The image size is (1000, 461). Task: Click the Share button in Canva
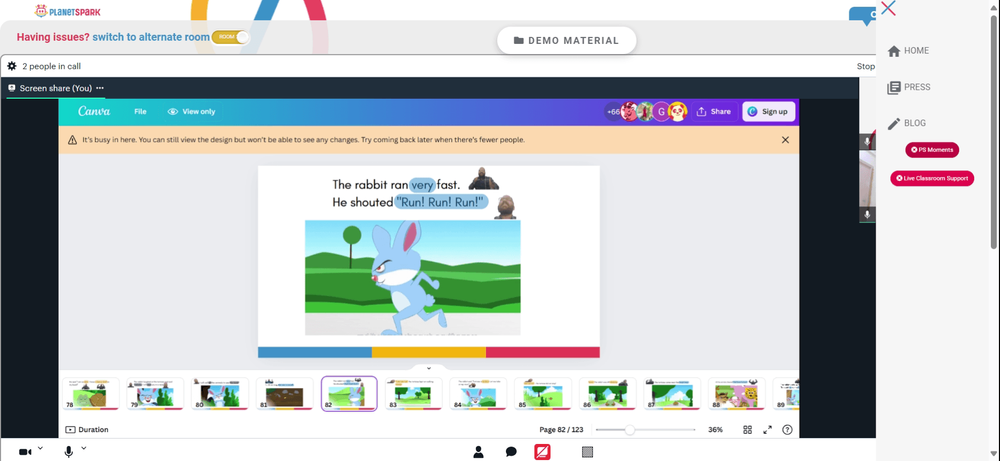pyautogui.click(x=714, y=112)
